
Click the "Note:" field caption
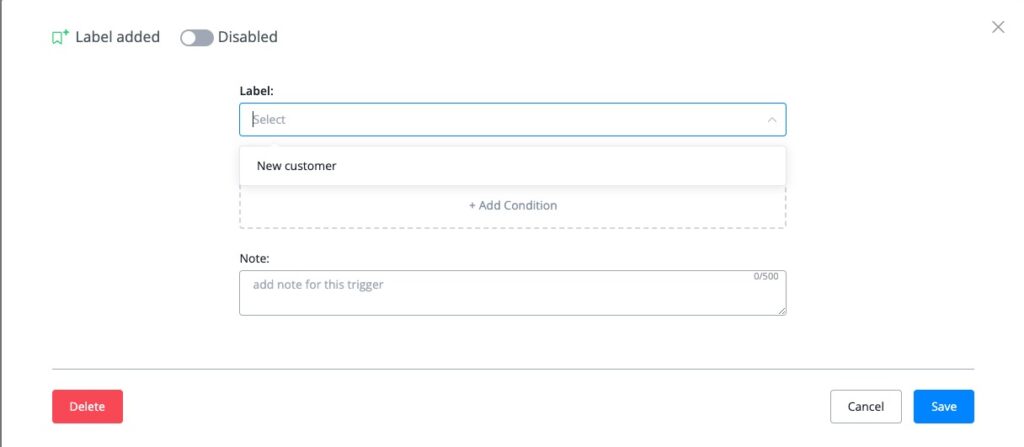[255, 258]
